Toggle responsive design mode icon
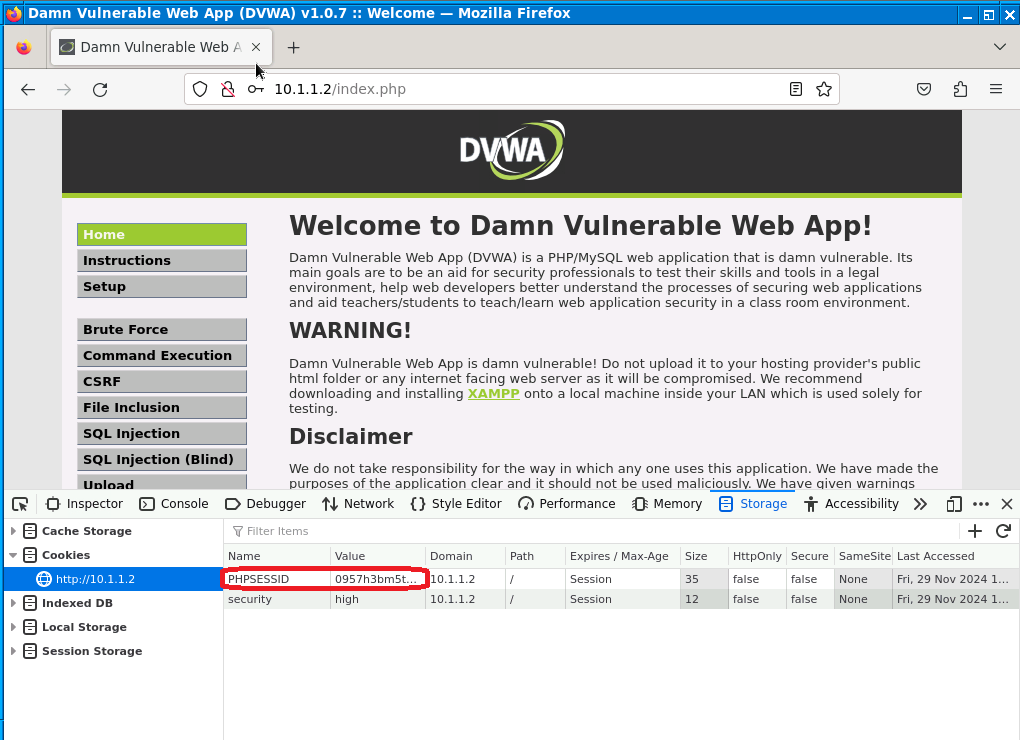The height and width of the screenshot is (740, 1020). tap(954, 504)
